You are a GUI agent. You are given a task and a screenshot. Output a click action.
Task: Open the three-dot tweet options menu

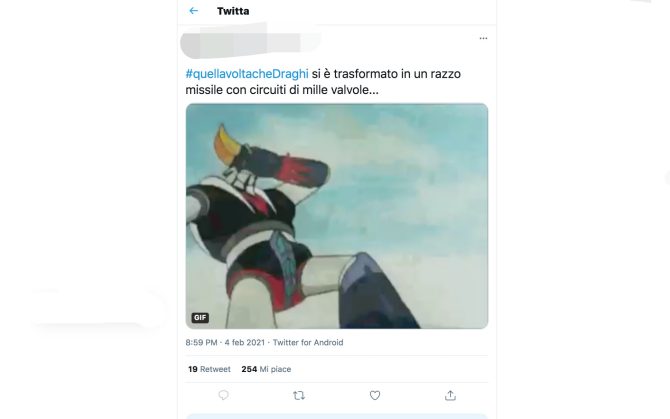click(x=483, y=38)
